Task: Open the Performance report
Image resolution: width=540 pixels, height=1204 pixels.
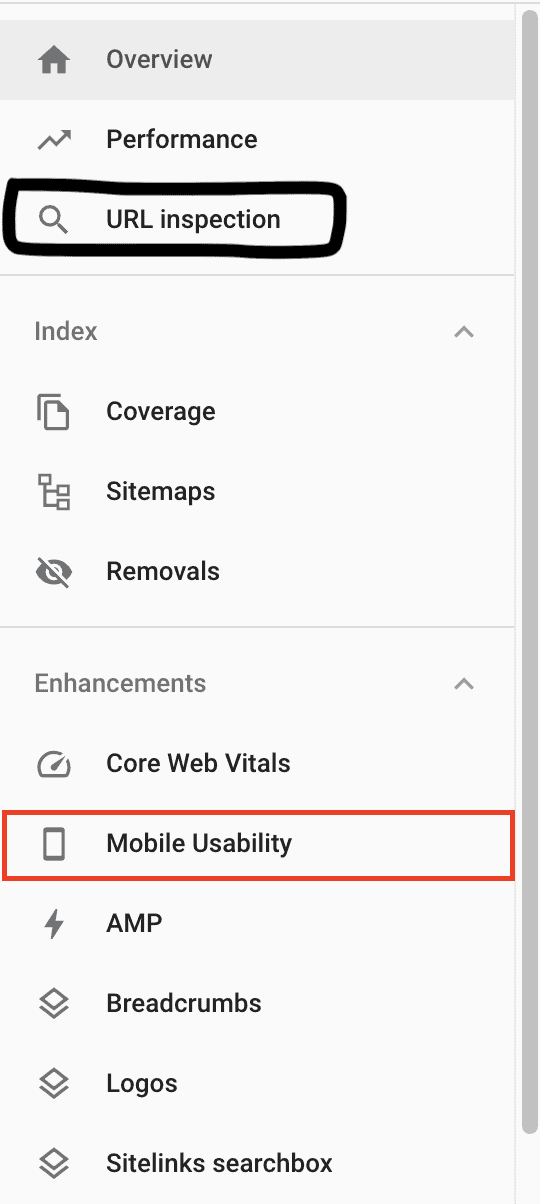Action: (x=258, y=140)
